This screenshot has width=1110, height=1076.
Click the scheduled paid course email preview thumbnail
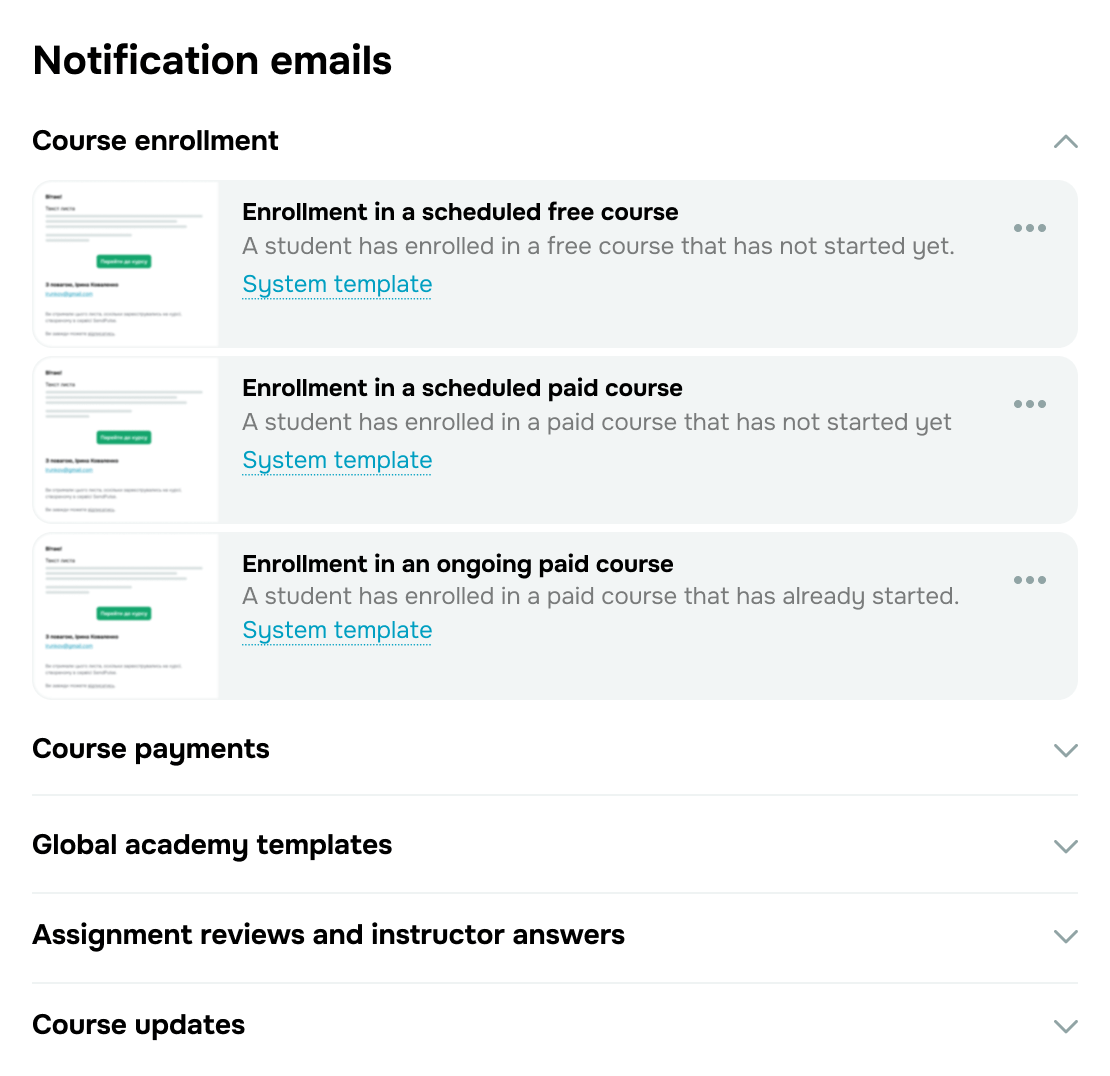126,440
